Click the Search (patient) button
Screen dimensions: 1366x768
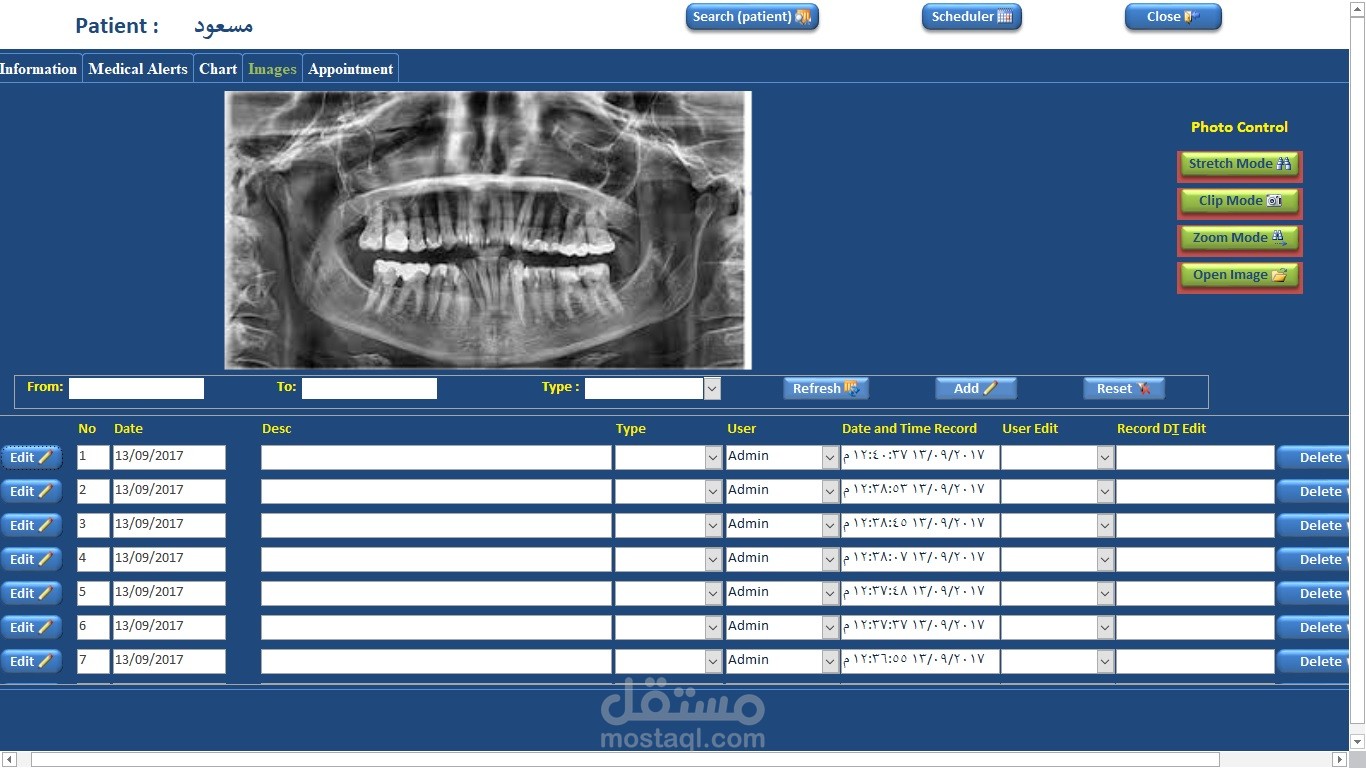[x=752, y=17]
